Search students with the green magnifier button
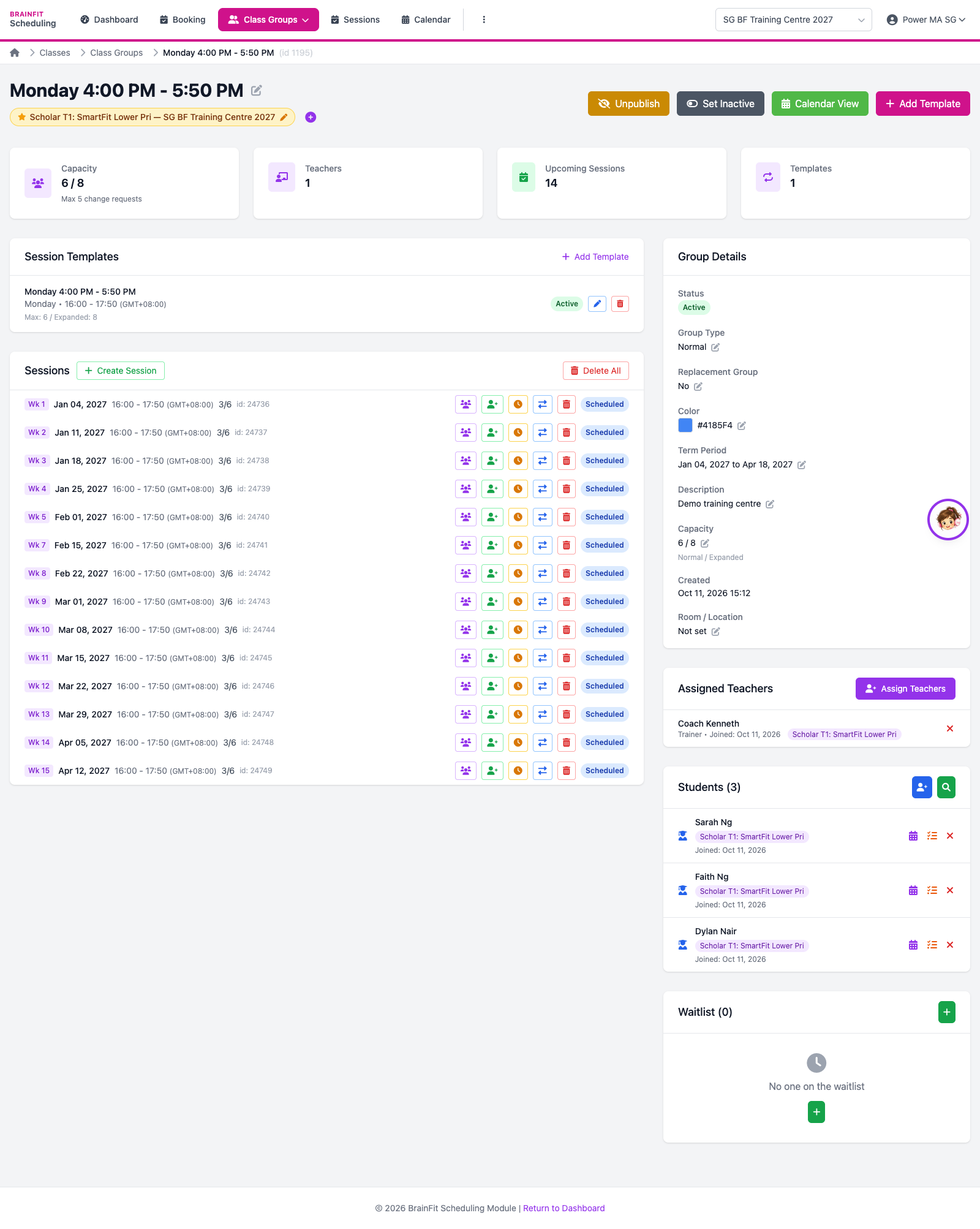Screen dimensions: 980x1229 coord(946,787)
